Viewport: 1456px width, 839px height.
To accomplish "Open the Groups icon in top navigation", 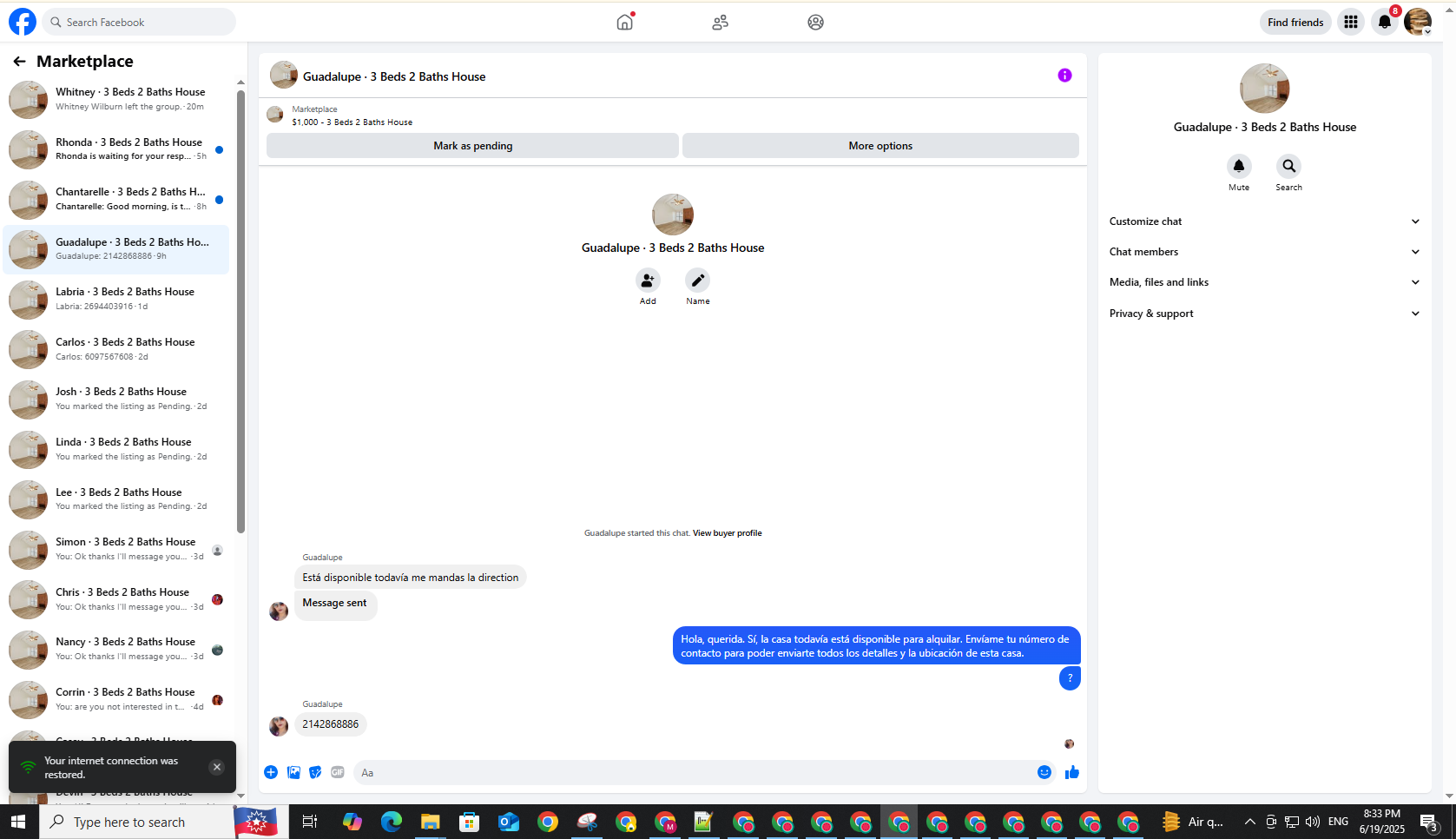I will click(x=815, y=22).
